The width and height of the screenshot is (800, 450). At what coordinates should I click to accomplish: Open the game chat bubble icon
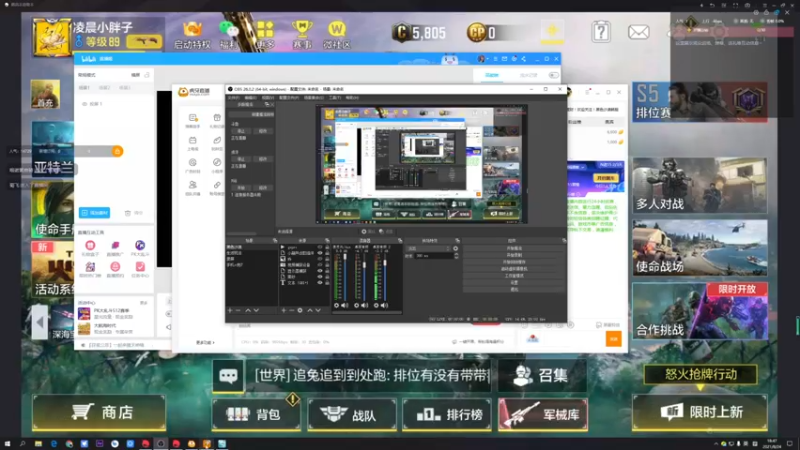[228, 376]
